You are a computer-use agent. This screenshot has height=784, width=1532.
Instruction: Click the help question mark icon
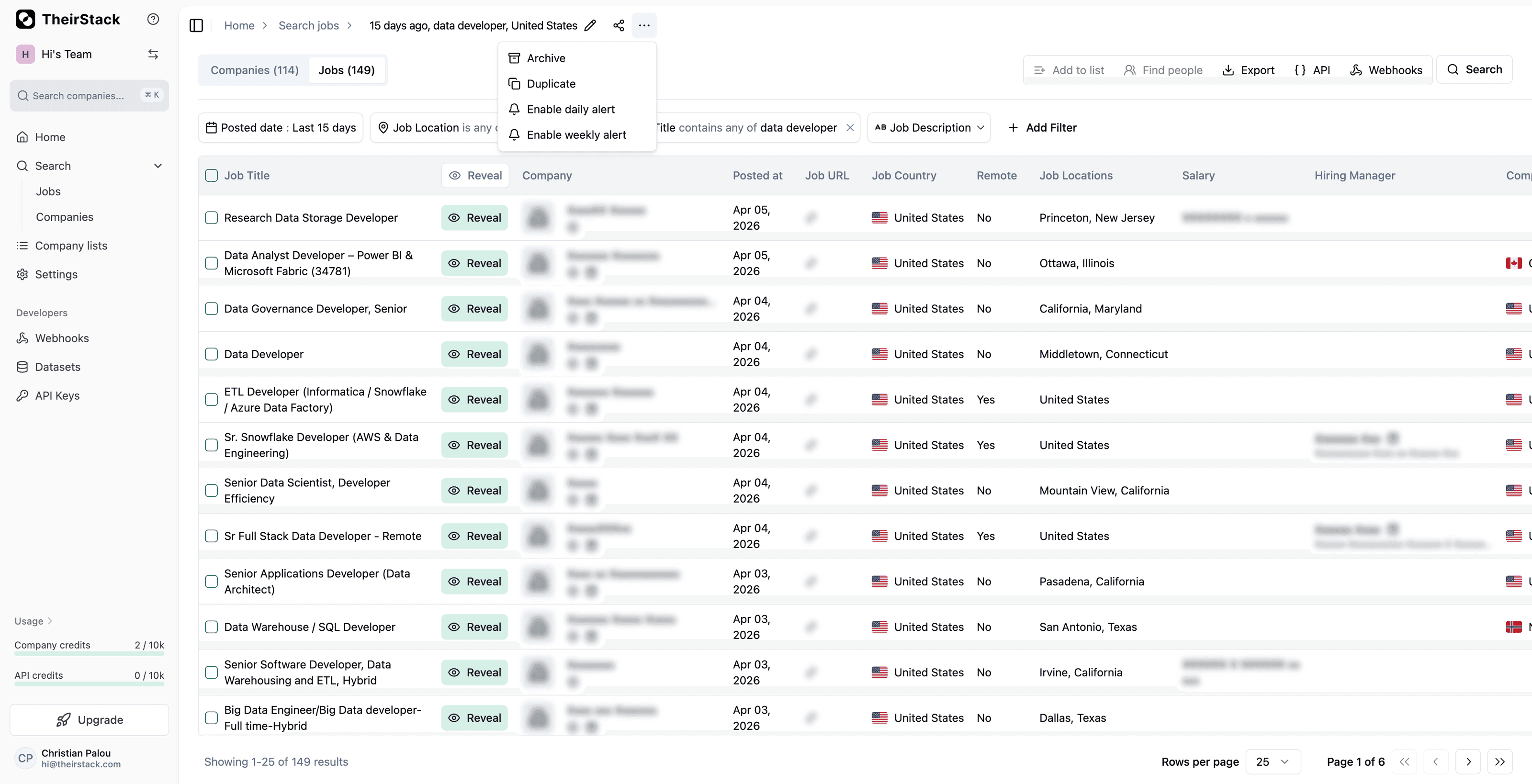[x=153, y=19]
